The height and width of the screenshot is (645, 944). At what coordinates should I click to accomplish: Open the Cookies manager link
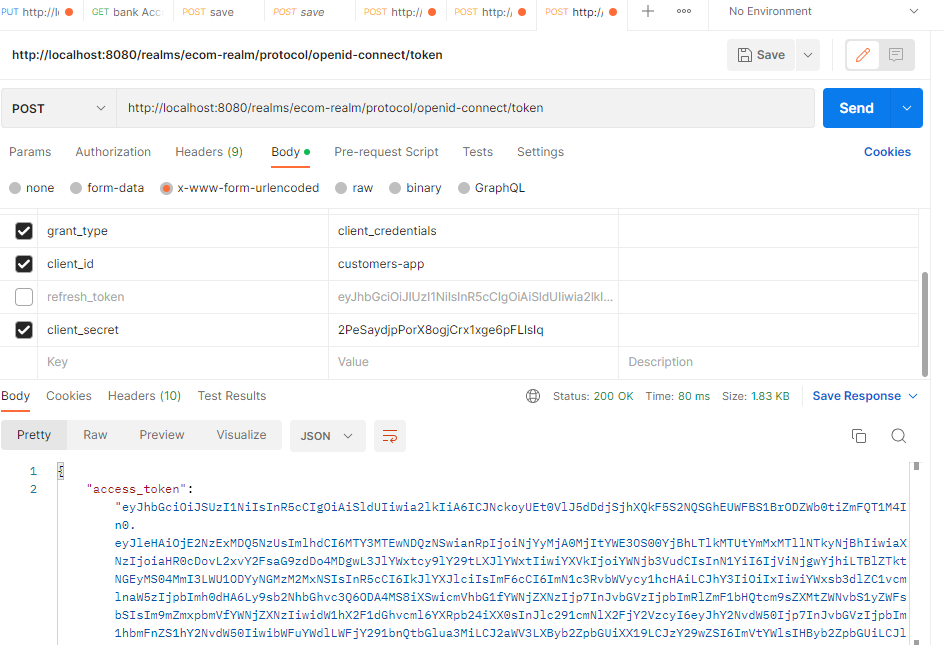point(887,152)
